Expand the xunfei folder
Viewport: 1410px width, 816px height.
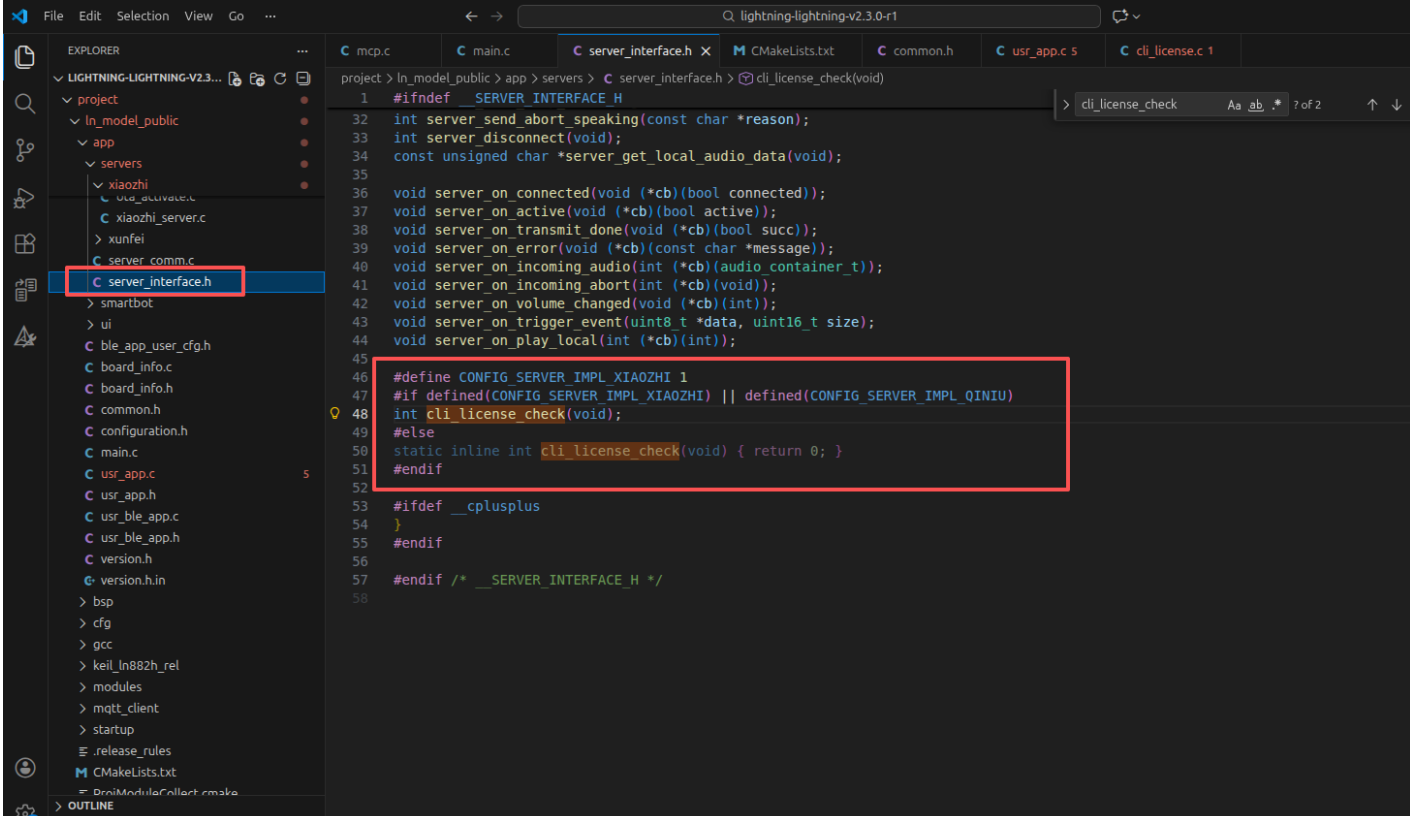tap(99, 239)
